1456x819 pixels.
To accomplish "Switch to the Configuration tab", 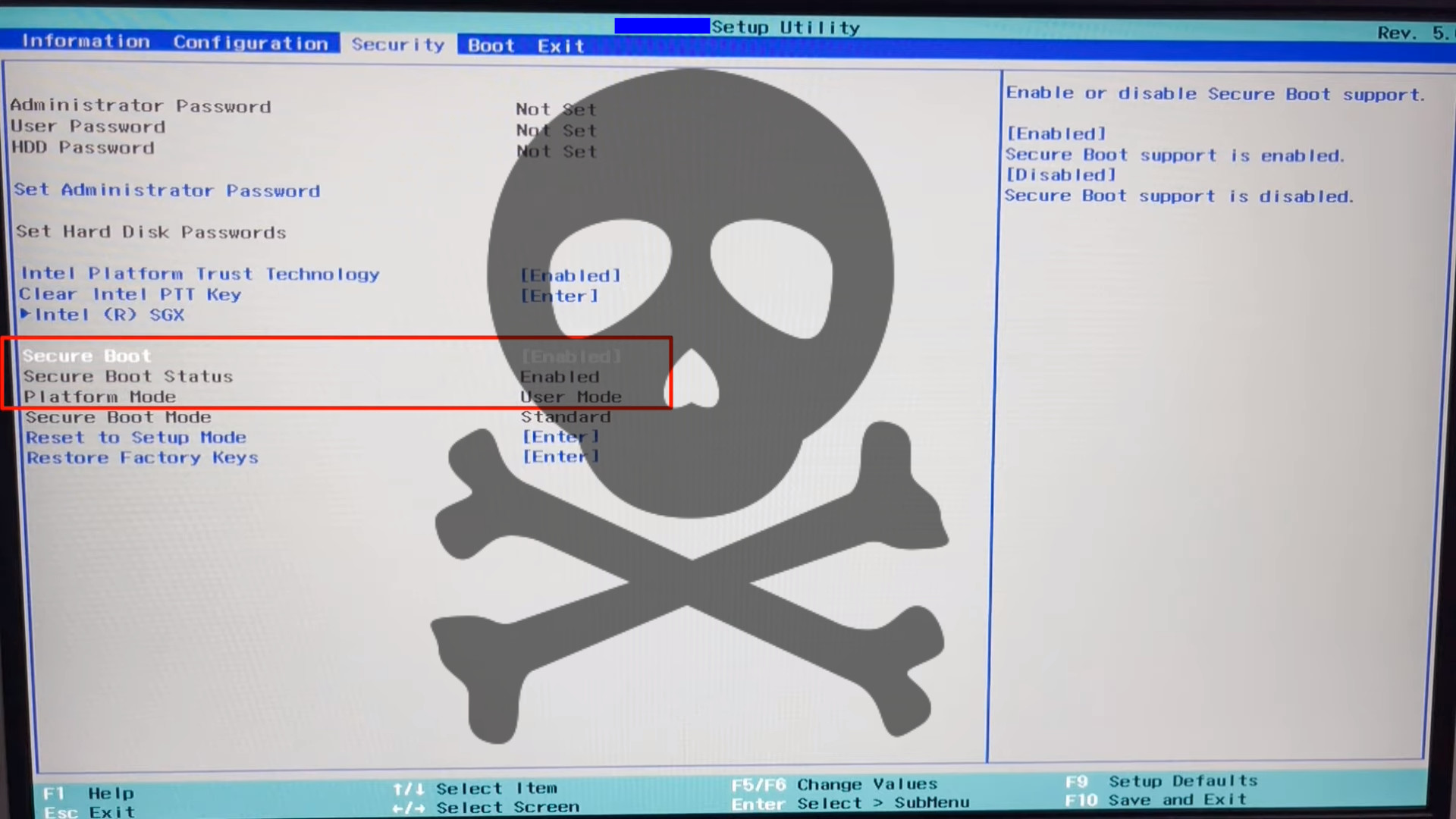I will click(x=250, y=43).
